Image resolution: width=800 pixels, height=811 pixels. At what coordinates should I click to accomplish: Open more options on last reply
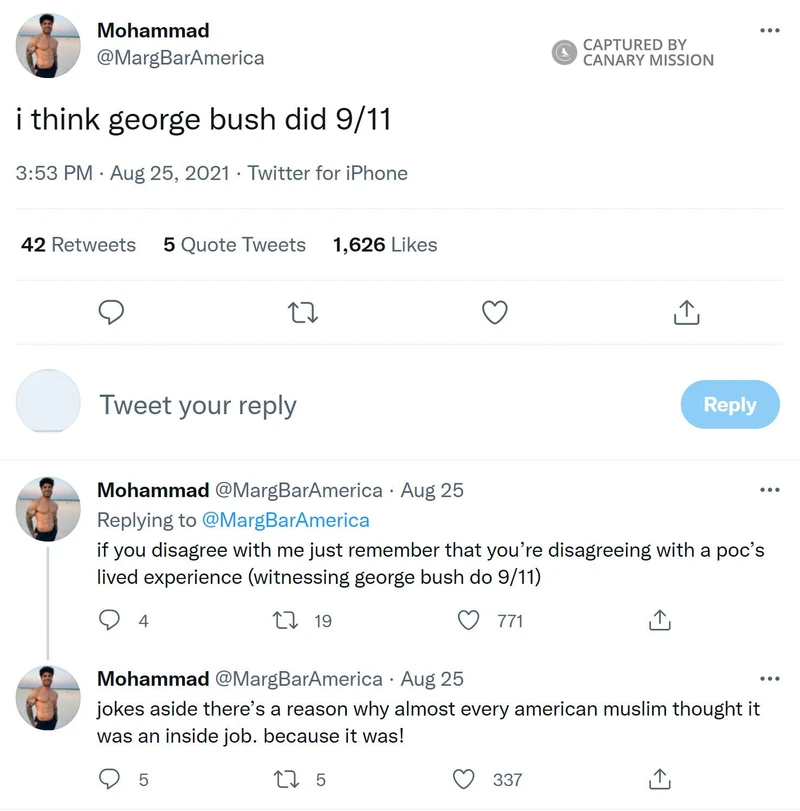click(x=769, y=678)
